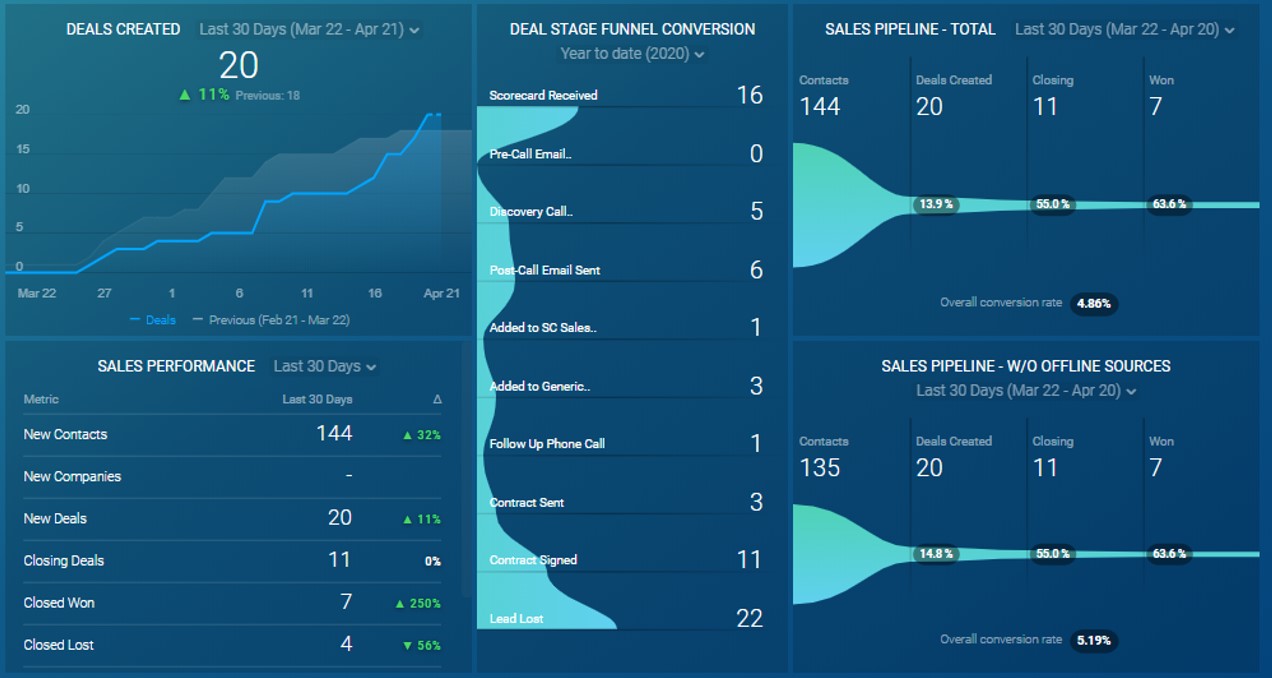
Task: Click the Lead Lost funnel stage
Action: (516, 619)
